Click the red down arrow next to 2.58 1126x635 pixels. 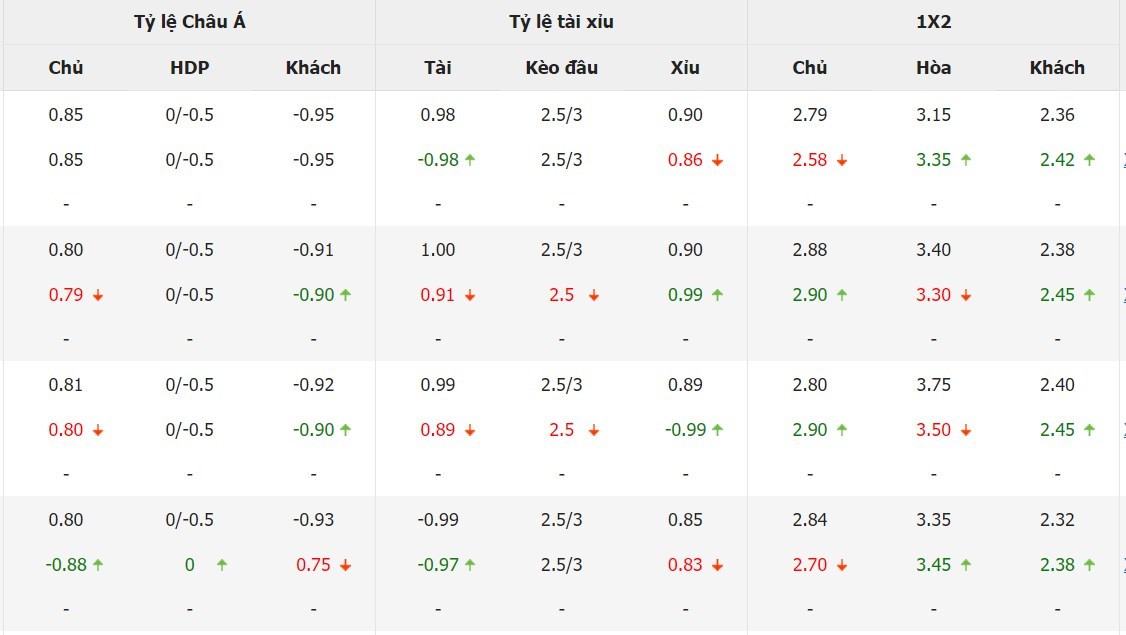[842, 160]
